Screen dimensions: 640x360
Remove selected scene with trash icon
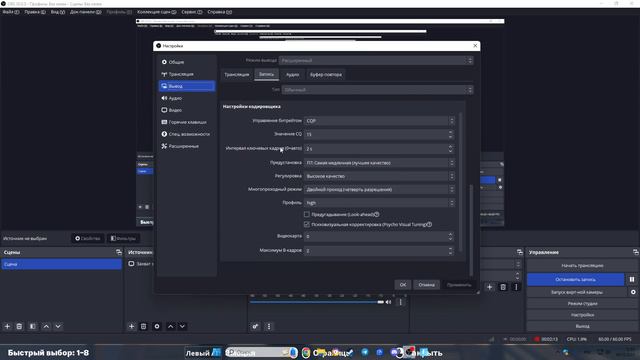coord(19,327)
